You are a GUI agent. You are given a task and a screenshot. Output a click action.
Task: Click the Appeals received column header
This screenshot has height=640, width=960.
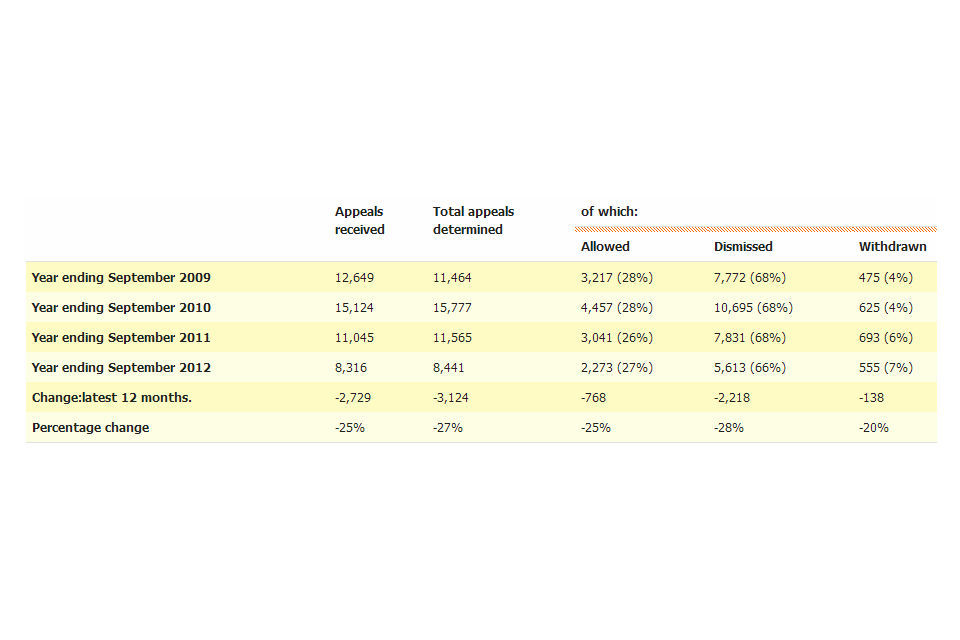pos(359,220)
